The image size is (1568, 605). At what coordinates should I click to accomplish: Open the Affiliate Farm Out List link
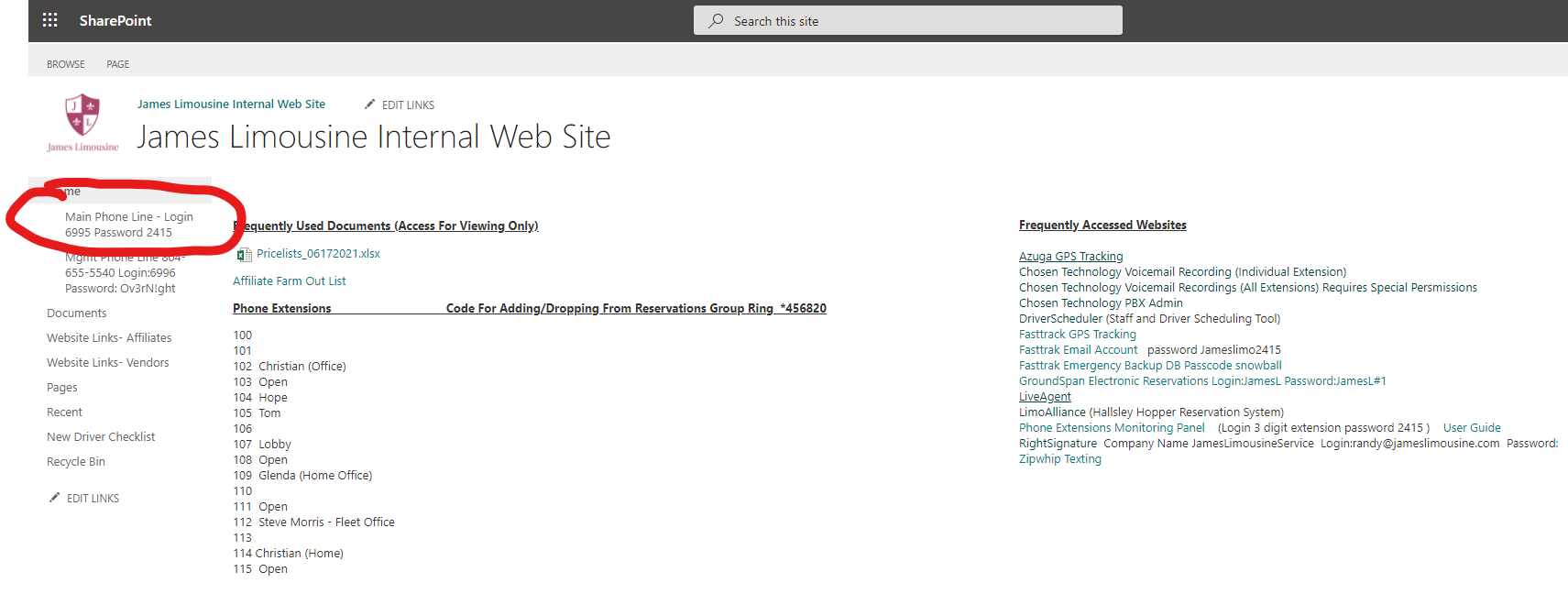pos(290,281)
